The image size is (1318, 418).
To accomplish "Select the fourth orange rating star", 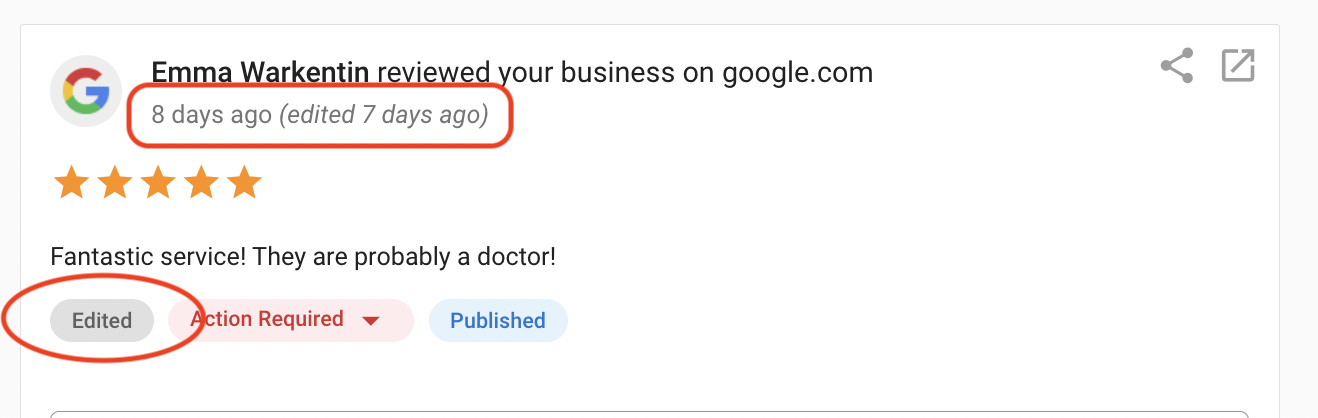I will (x=200, y=183).
